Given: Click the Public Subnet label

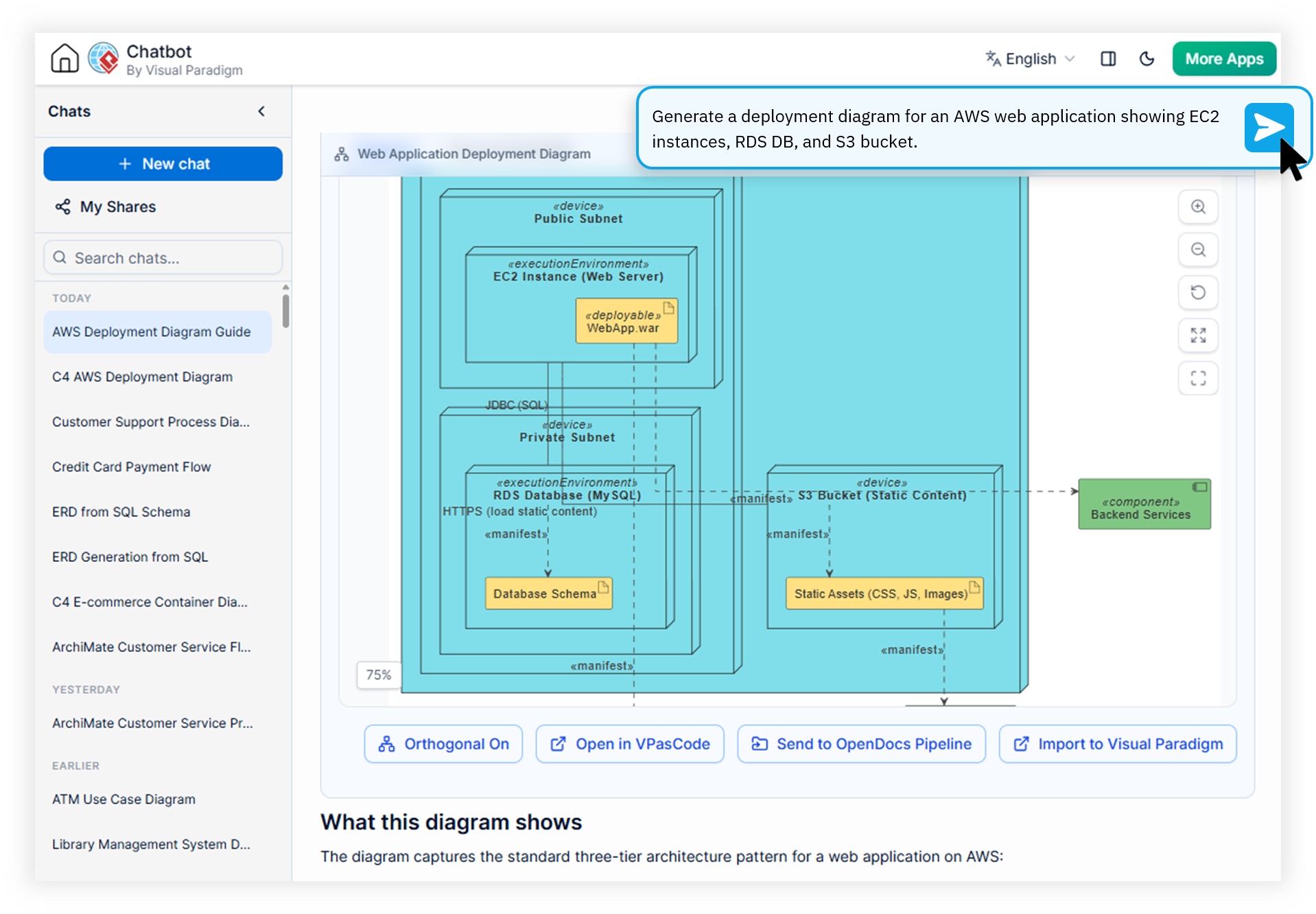Looking at the screenshot, I should (x=578, y=219).
